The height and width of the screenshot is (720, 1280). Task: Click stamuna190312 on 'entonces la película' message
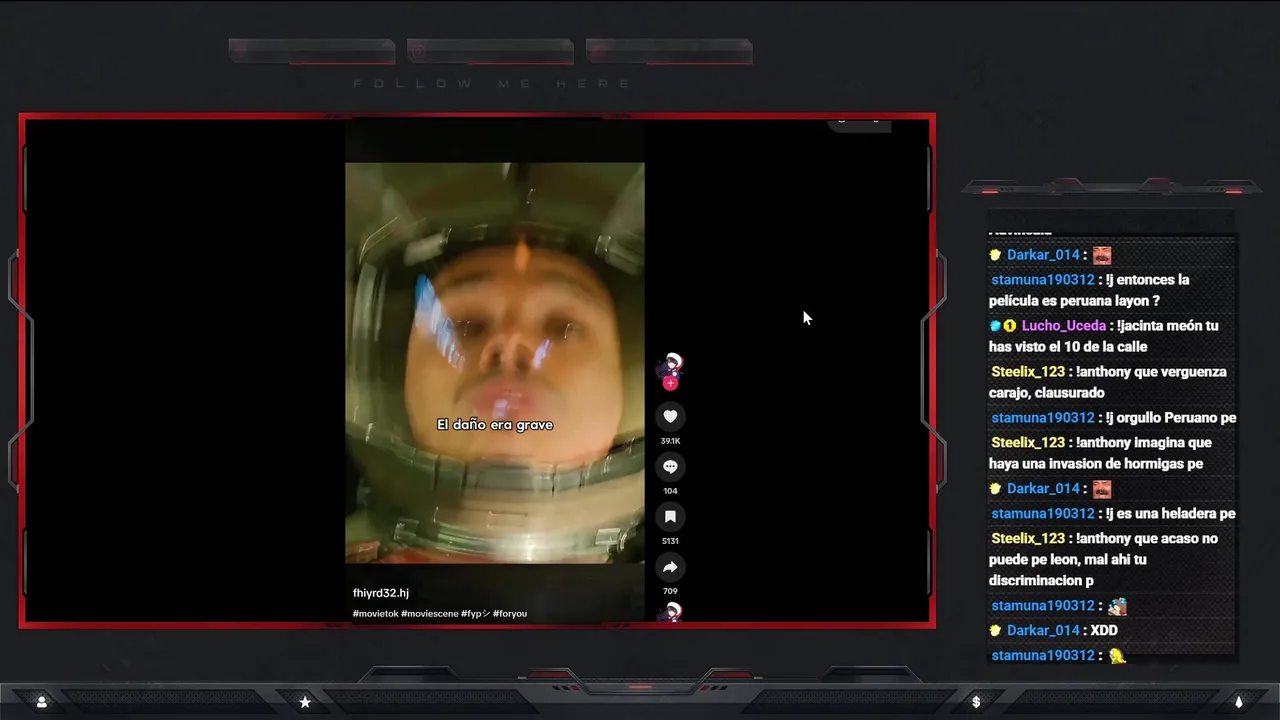[x=1043, y=280]
